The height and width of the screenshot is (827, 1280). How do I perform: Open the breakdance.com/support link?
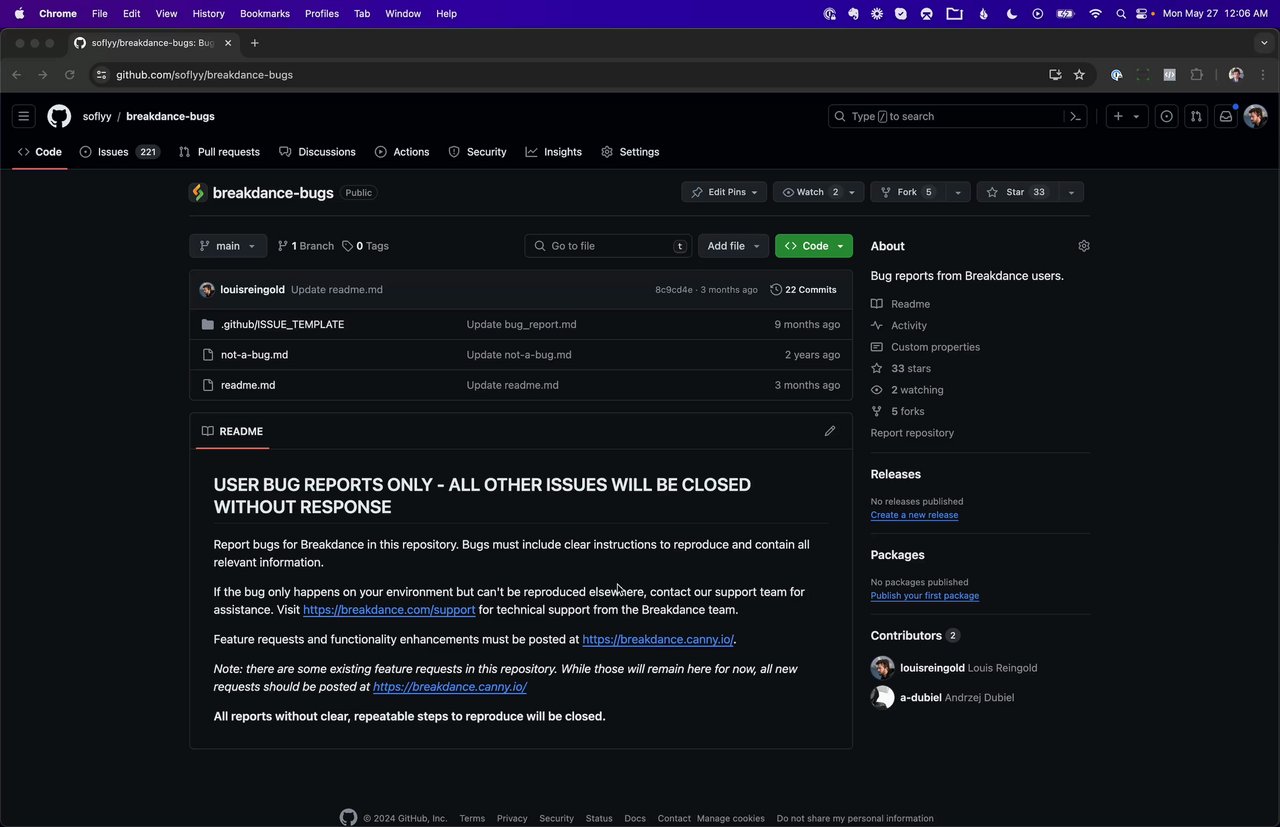[389, 610]
